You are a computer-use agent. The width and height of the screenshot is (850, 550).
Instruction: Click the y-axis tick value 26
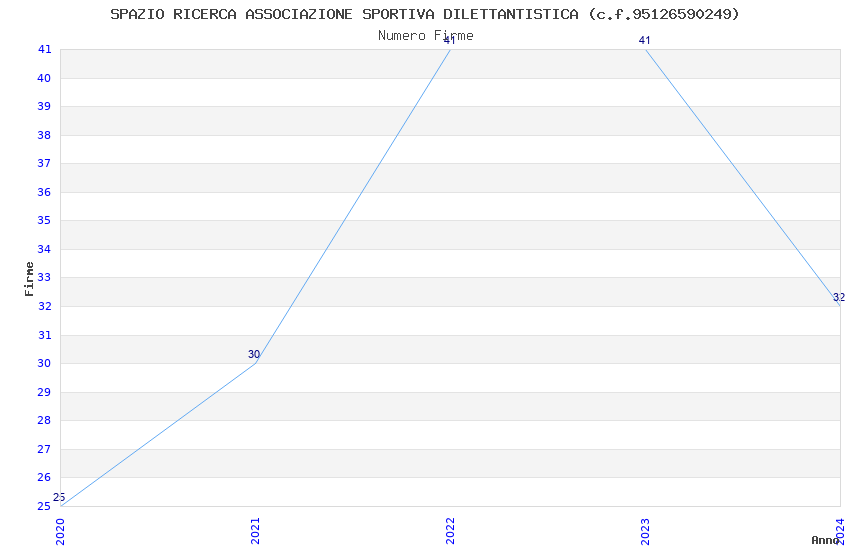pyautogui.click(x=44, y=477)
